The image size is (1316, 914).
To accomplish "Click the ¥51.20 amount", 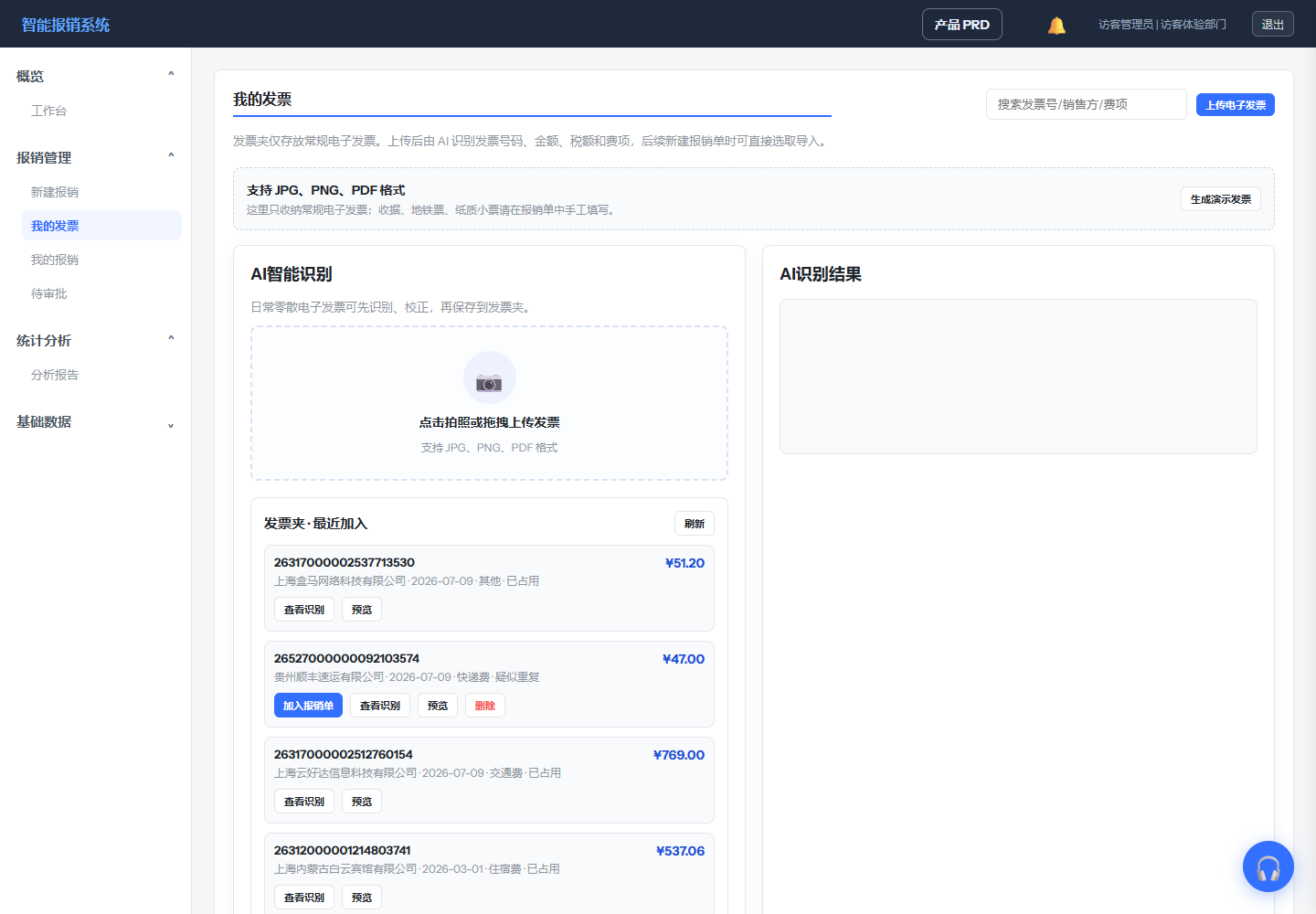I will click(x=685, y=563).
